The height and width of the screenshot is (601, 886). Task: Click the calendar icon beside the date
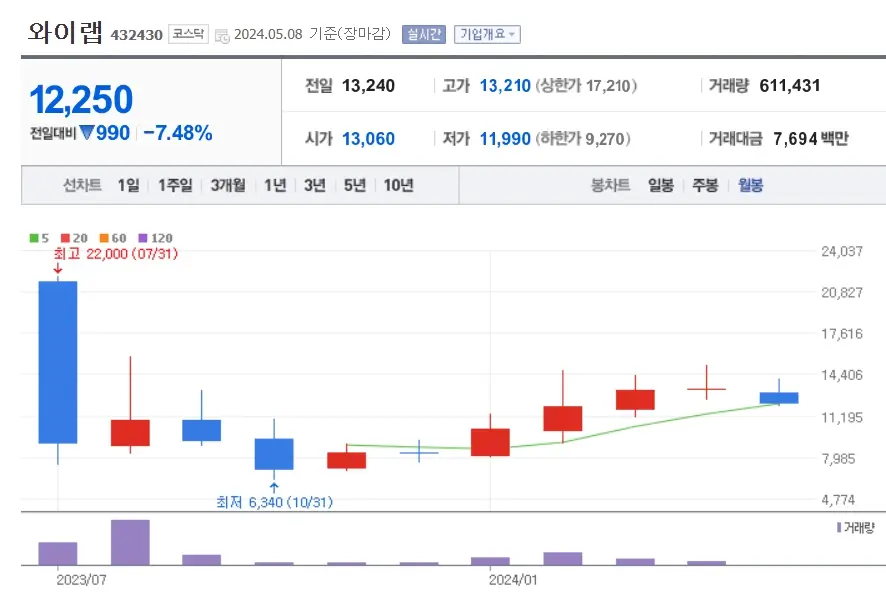point(221,32)
